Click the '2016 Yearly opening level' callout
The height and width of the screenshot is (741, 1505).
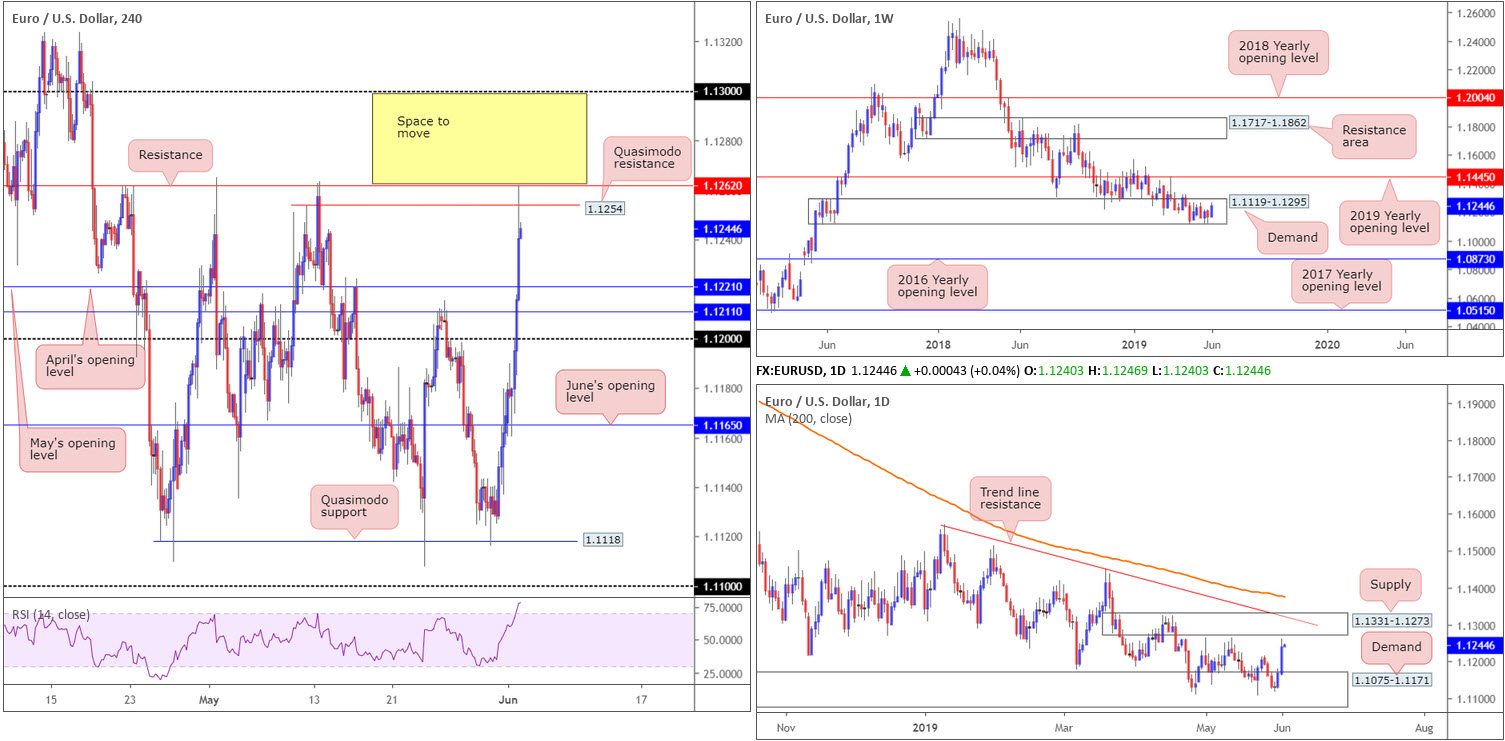[x=936, y=287]
